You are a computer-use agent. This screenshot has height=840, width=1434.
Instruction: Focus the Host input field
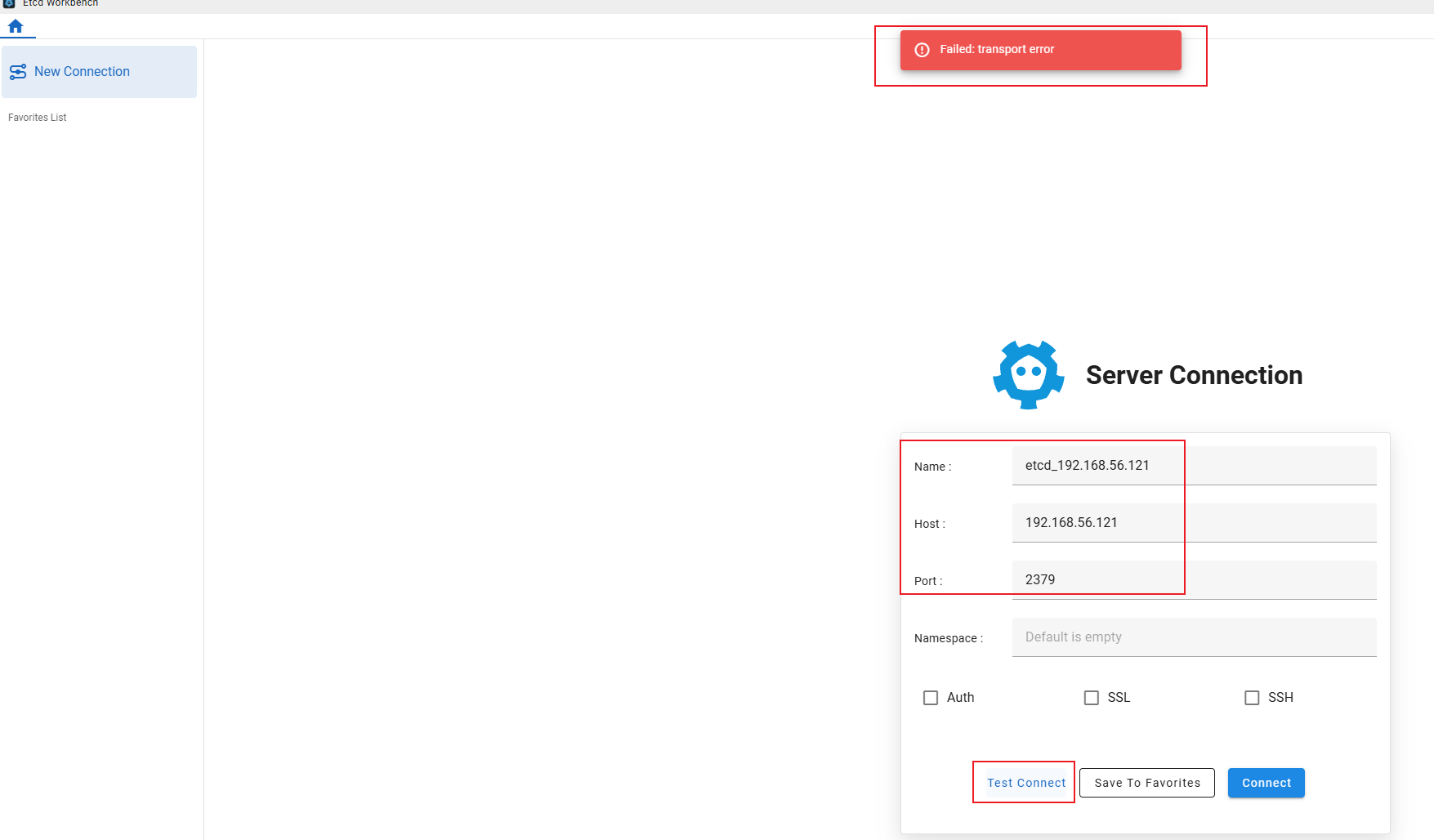1195,523
